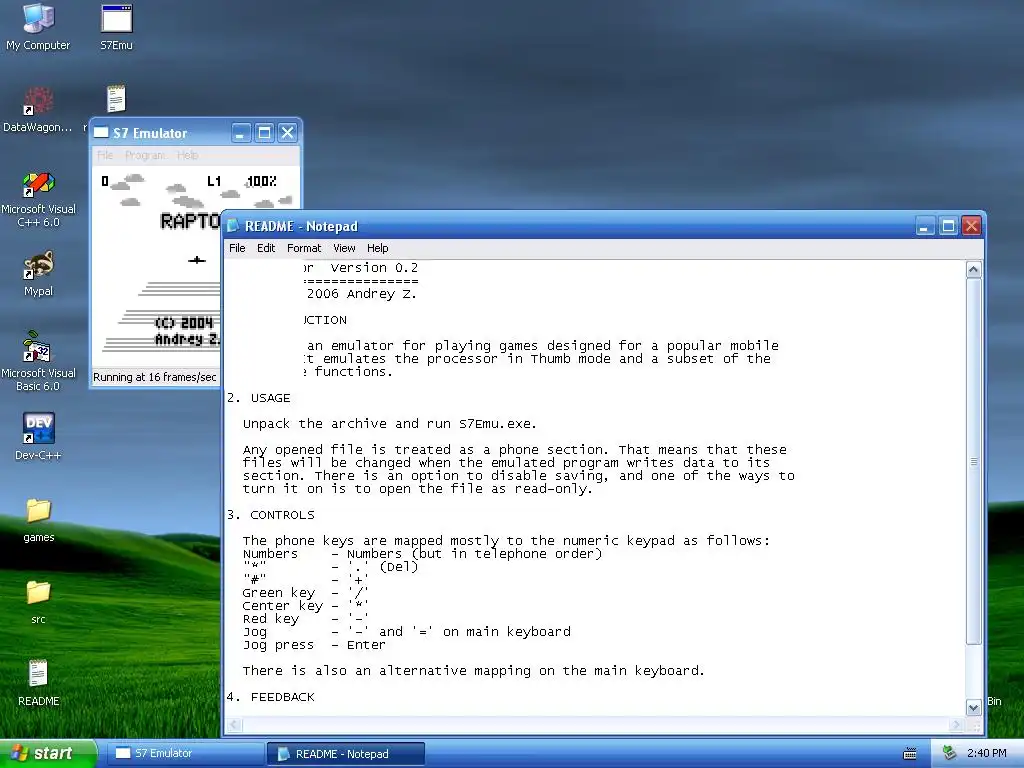Click the 'Running at 16 frames/sec' status bar
The height and width of the screenshot is (768, 1024).
coord(155,377)
